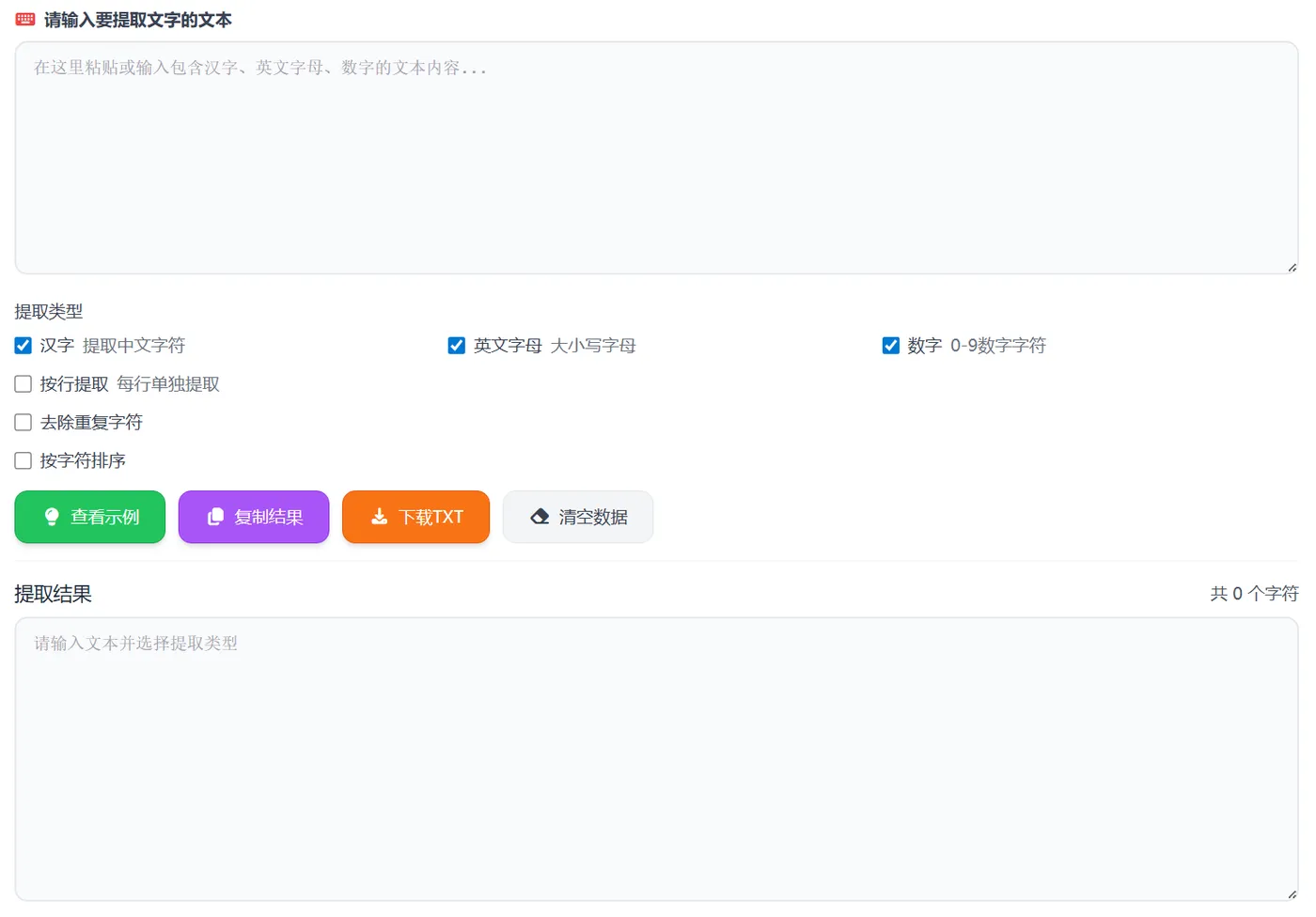This screenshot has height=917, width=1316.
Task: Click the orange 下载TXT download button
Action: (415, 517)
